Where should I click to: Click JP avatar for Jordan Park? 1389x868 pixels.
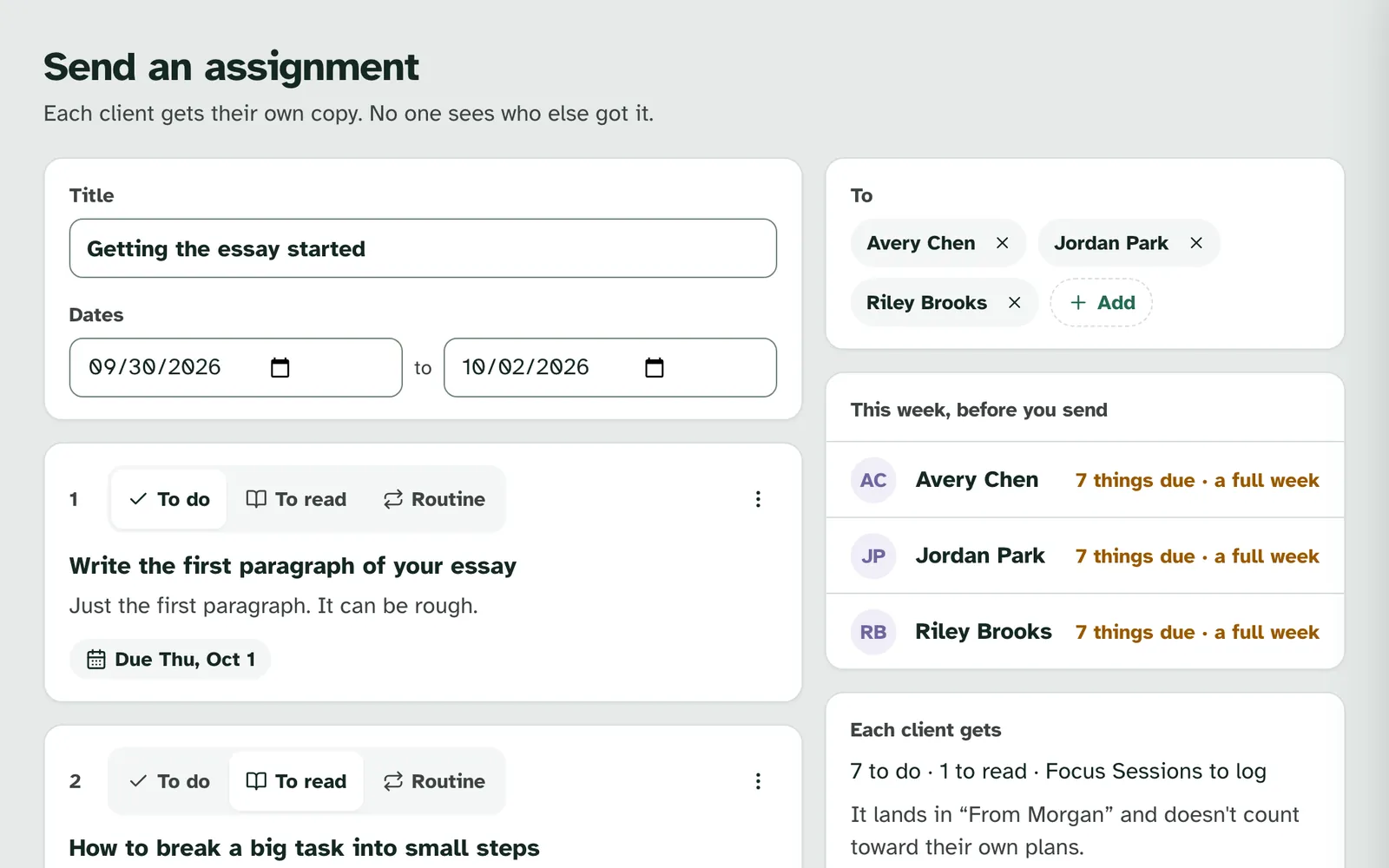pos(873,556)
